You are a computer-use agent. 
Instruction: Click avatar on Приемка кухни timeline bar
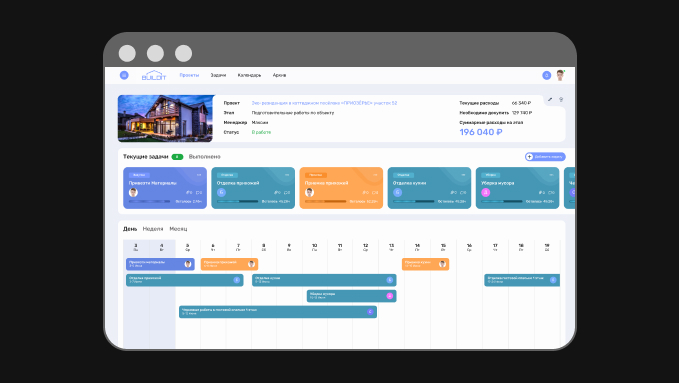(442, 264)
